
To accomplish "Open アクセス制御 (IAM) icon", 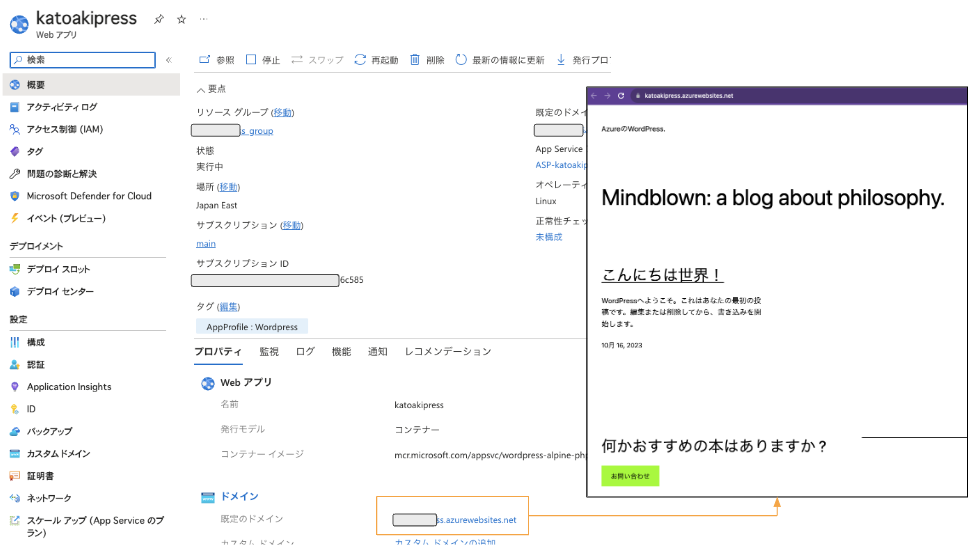I will (15, 129).
